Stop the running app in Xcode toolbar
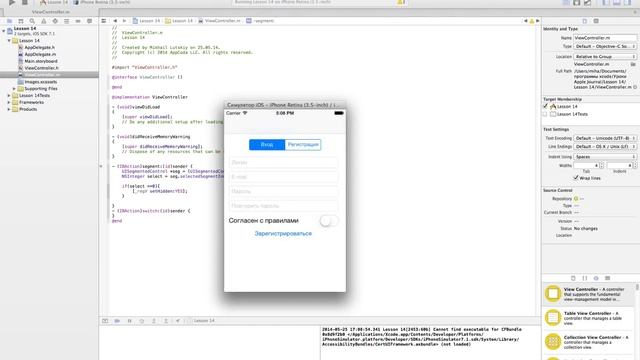This screenshot has width=640, height=360. coord(24,2)
